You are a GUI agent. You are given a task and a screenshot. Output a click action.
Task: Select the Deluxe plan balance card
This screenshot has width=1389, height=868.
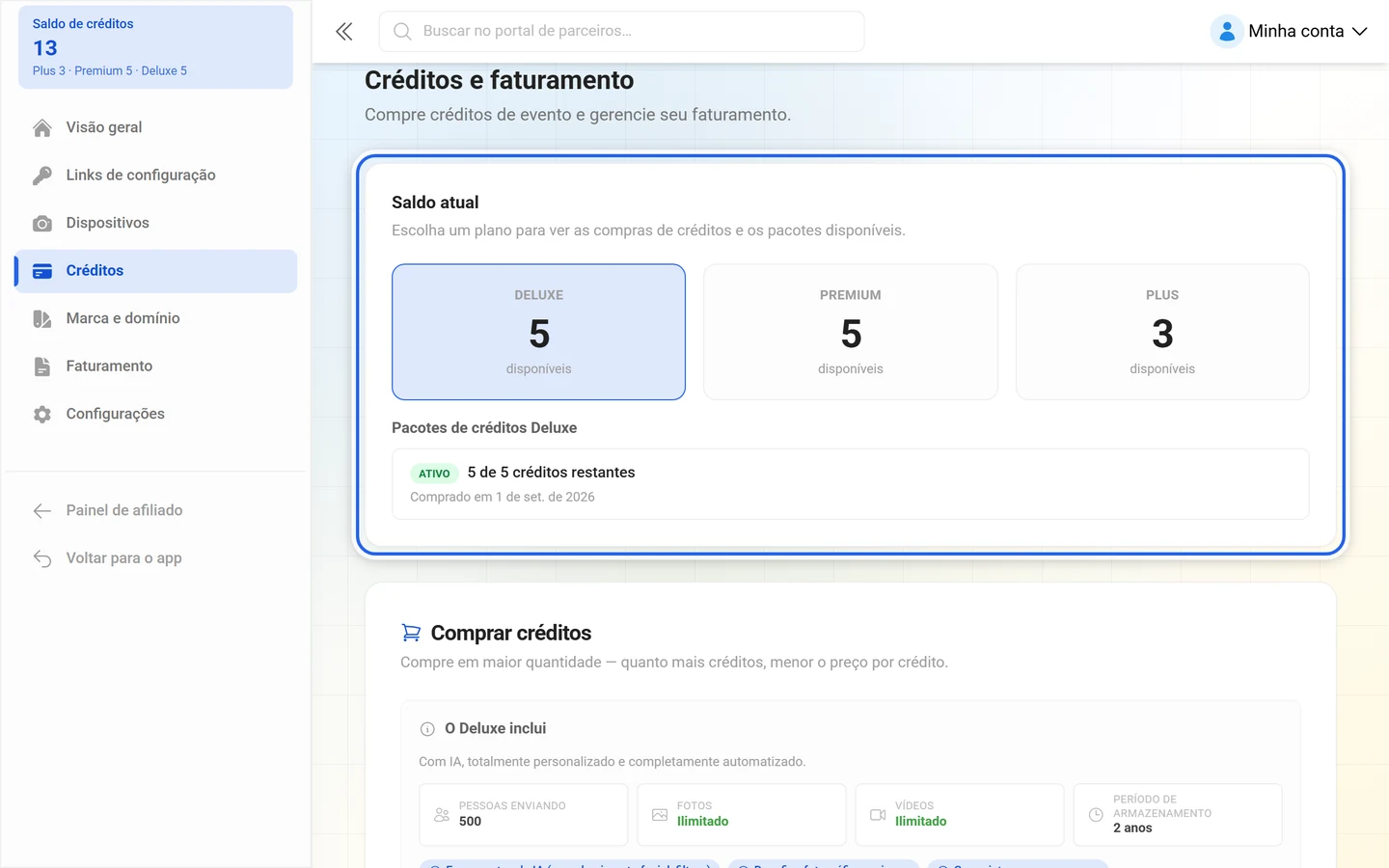click(x=538, y=332)
